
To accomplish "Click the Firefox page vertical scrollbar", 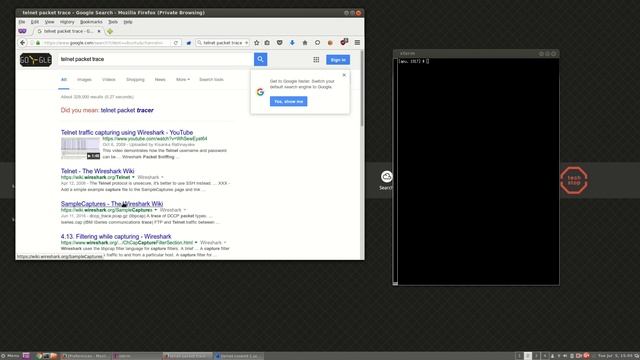I will (x=362, y=88).
